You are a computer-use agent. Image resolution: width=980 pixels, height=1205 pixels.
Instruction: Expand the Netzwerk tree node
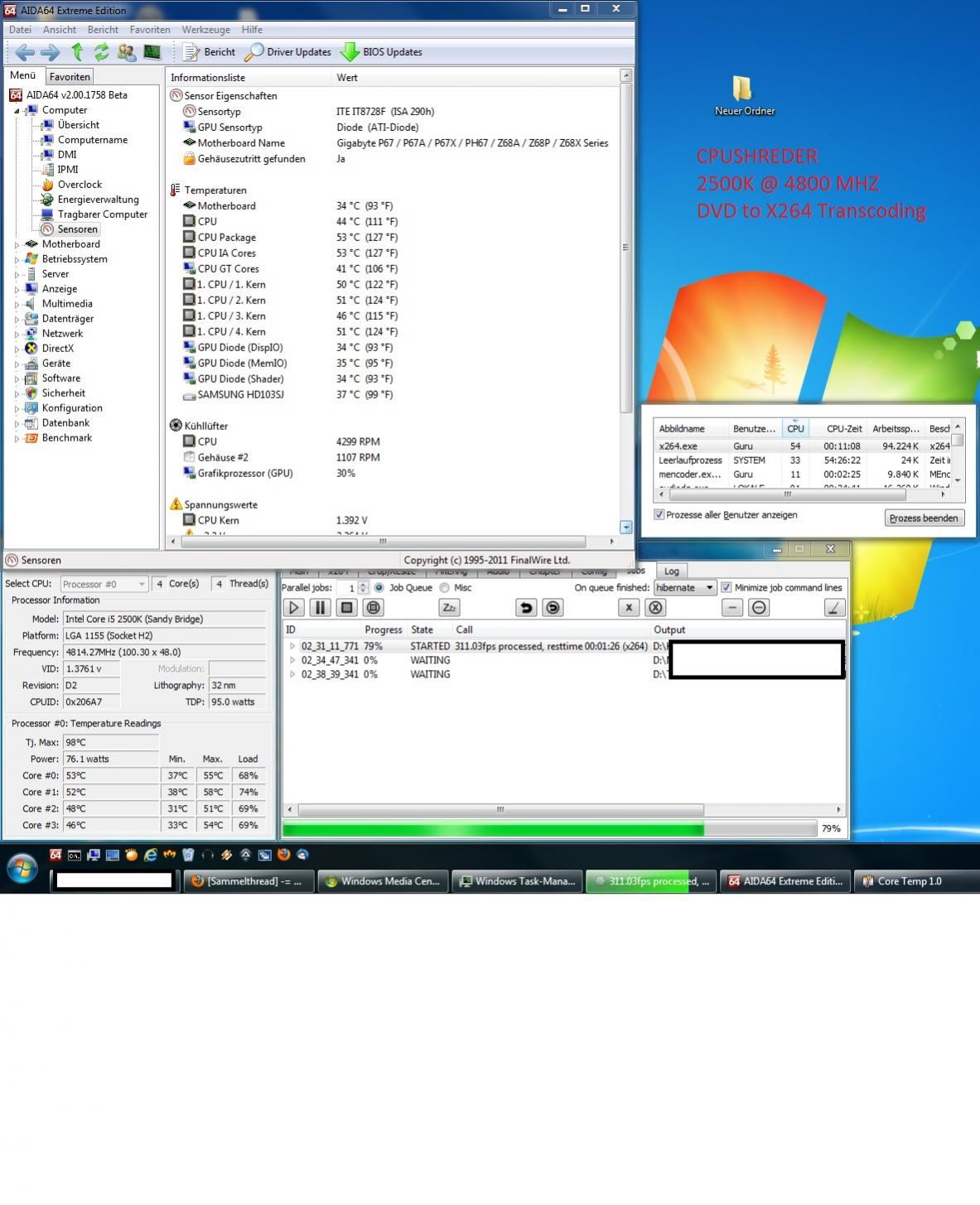[17, 334]
